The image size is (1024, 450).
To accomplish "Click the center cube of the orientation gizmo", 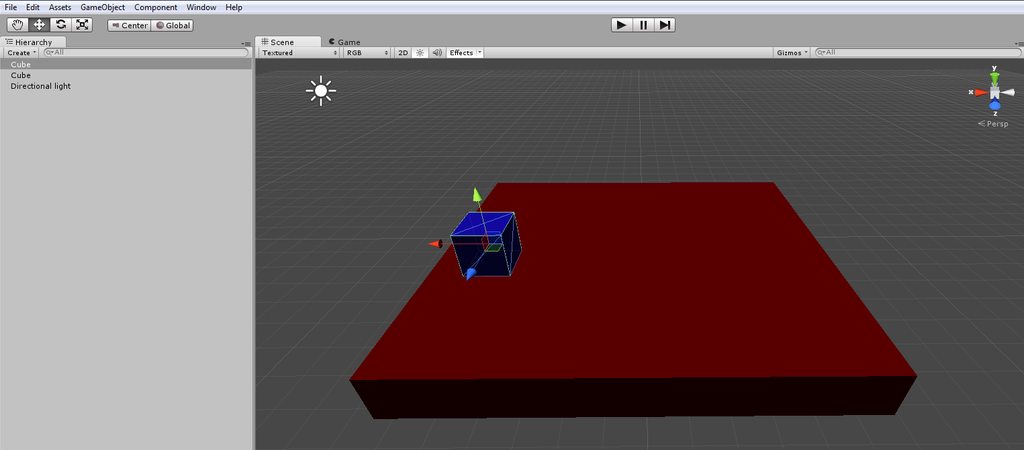I will pyautogui.click(x=995, y=93).
